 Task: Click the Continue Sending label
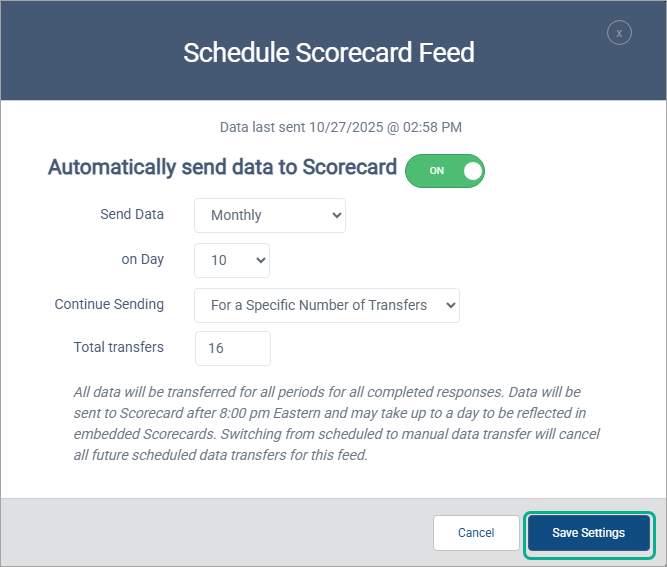[109, 304]
